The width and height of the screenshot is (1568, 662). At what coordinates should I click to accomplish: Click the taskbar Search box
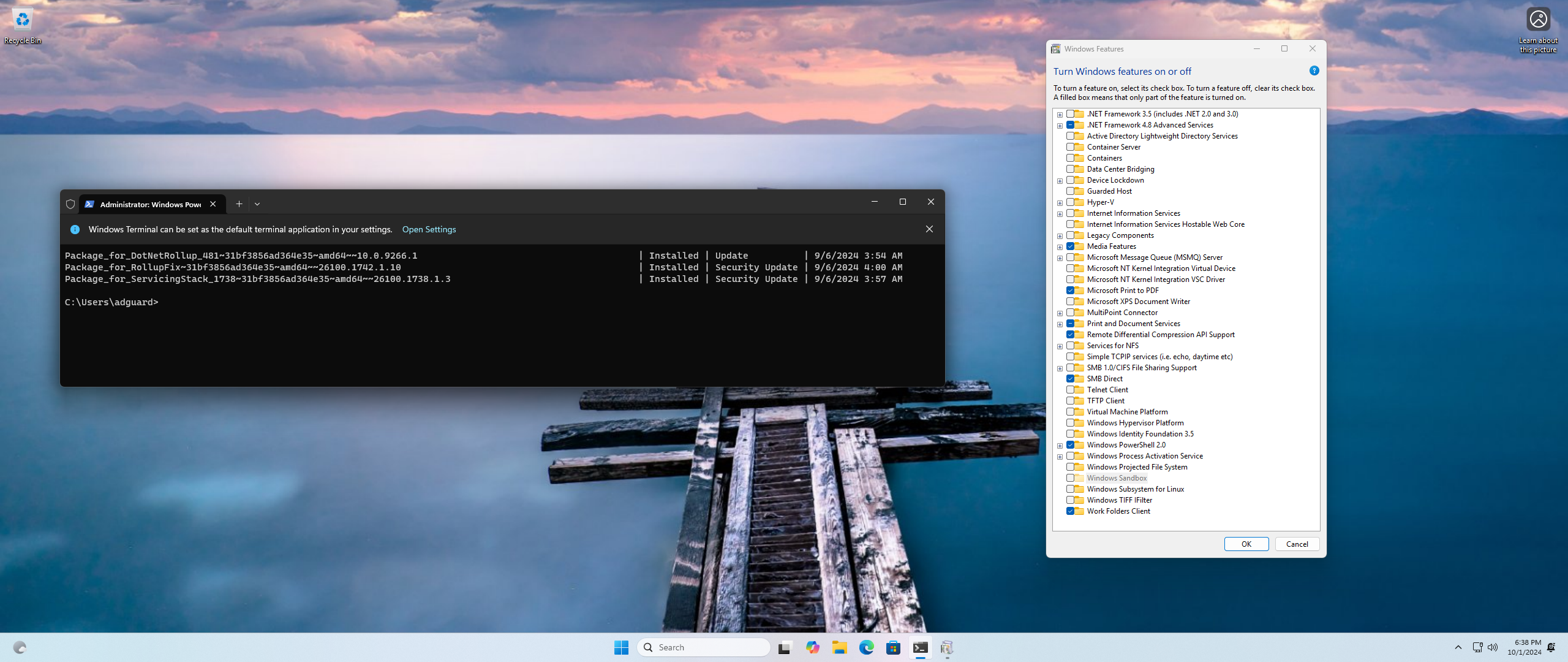click(x=704, y=647)
